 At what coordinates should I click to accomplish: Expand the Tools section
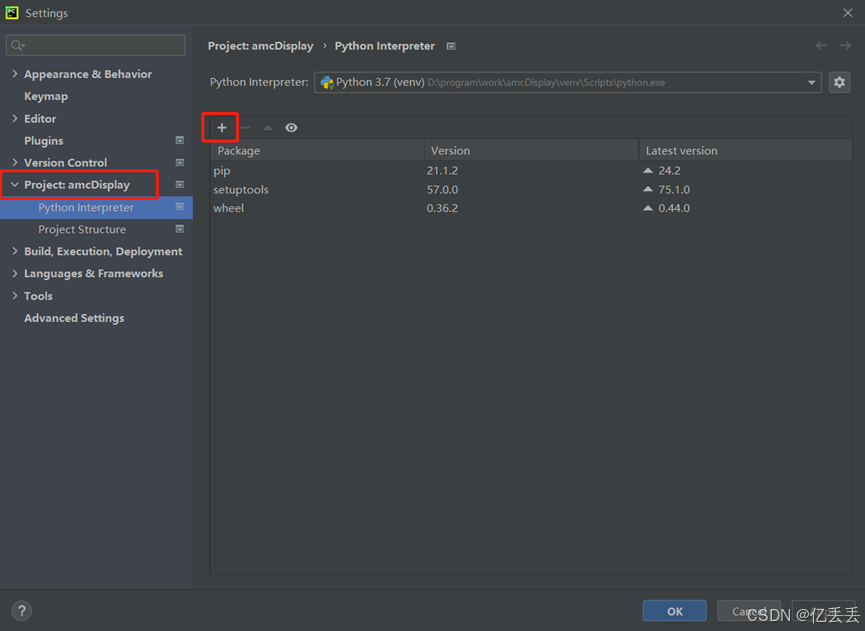pyautogui.click(x=15, y=296)
